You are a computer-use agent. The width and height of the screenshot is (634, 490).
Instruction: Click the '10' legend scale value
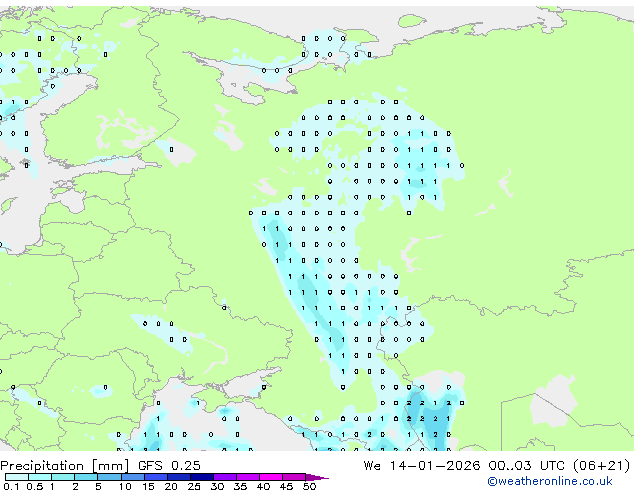tap(125, 486)
